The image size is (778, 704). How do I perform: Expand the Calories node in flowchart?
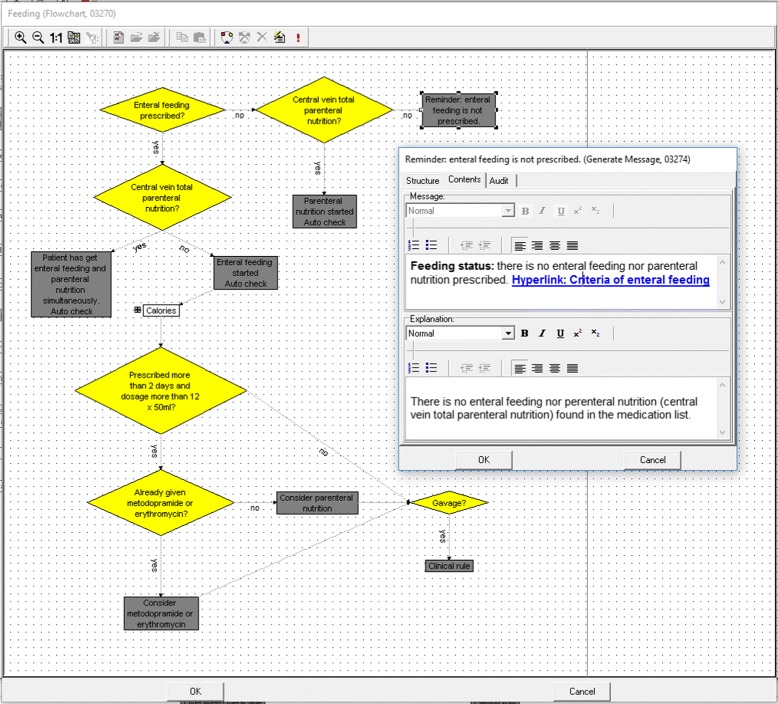(137, 311)
